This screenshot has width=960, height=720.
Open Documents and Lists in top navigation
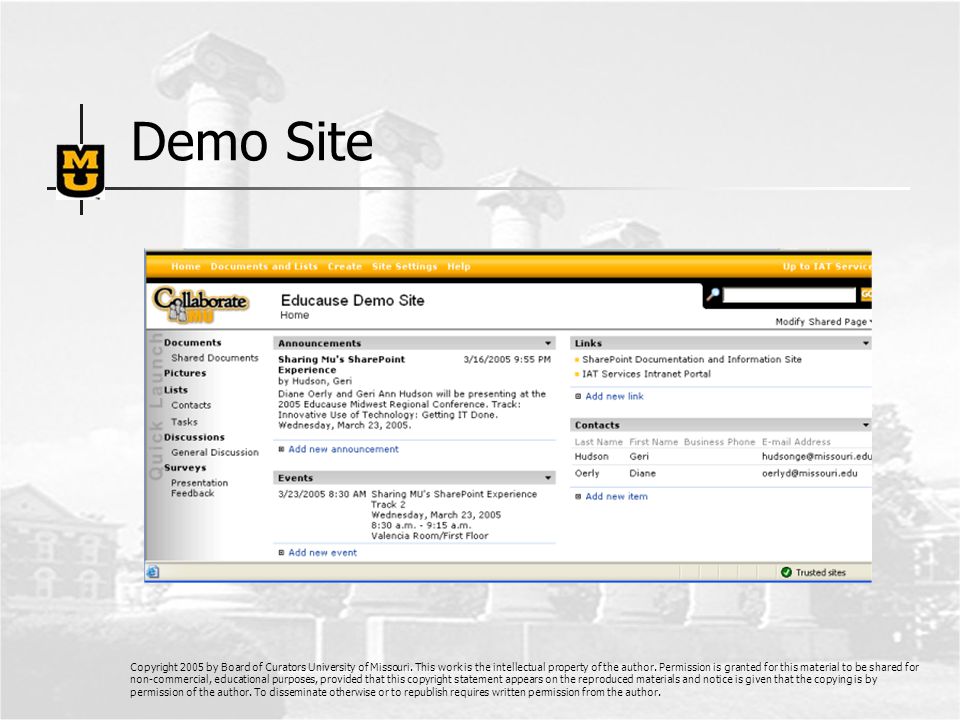click(264, 266)
